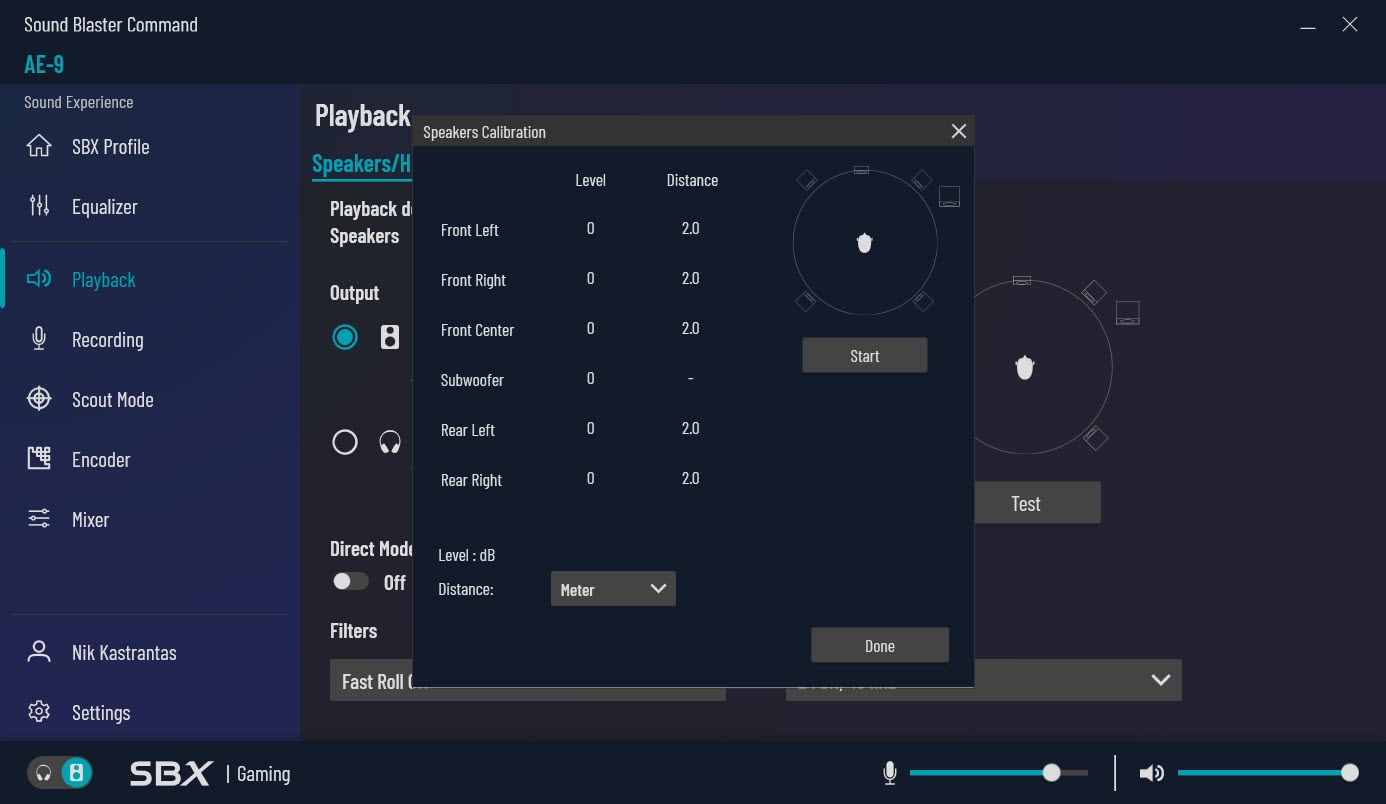Click the Gaming profile label
Viewport: 1386px width, 804px height.
[x=263, y=774]
